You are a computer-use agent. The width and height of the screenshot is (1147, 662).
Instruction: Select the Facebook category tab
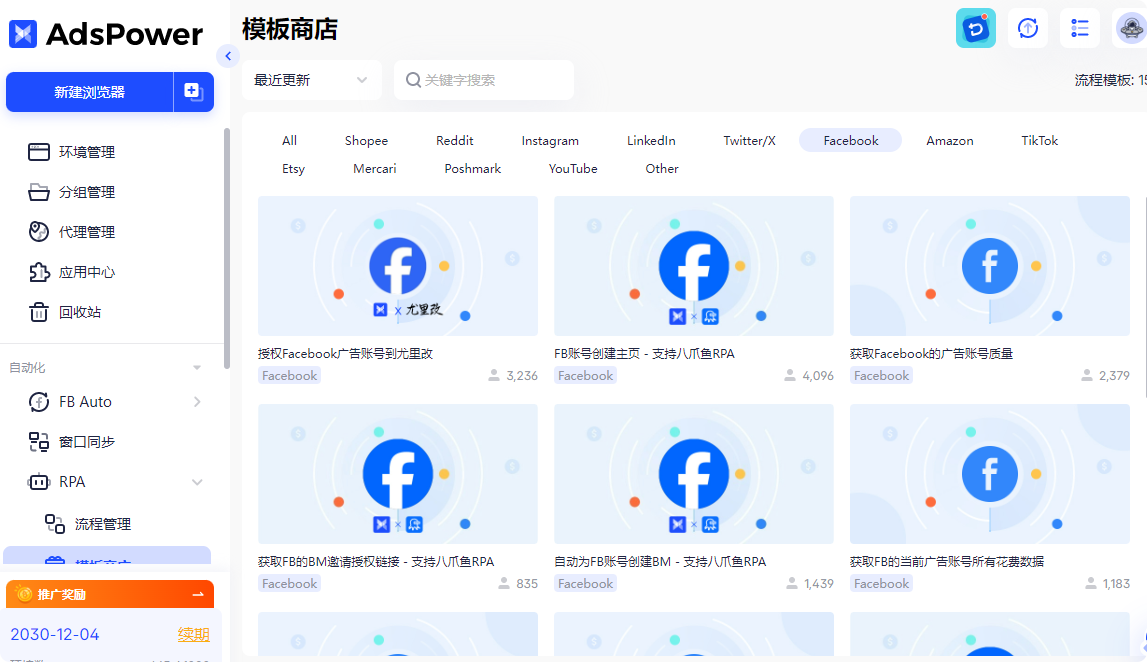pyautogui.click(x=851, y=140)
